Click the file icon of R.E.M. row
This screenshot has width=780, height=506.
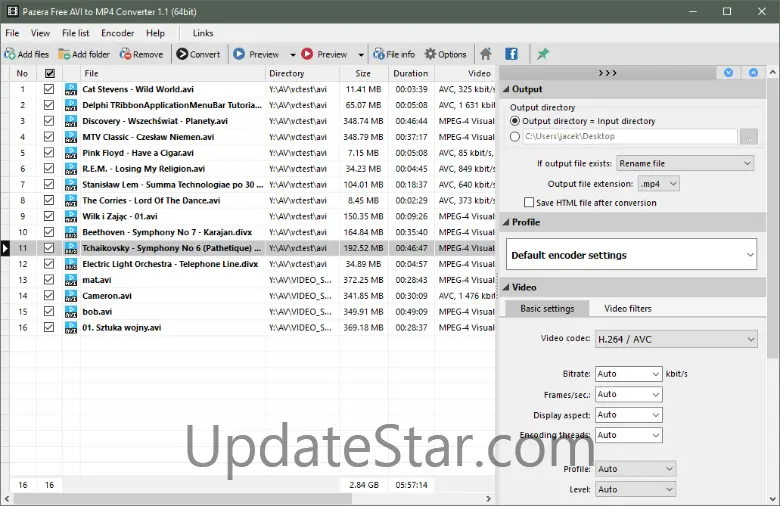(71, 169)
